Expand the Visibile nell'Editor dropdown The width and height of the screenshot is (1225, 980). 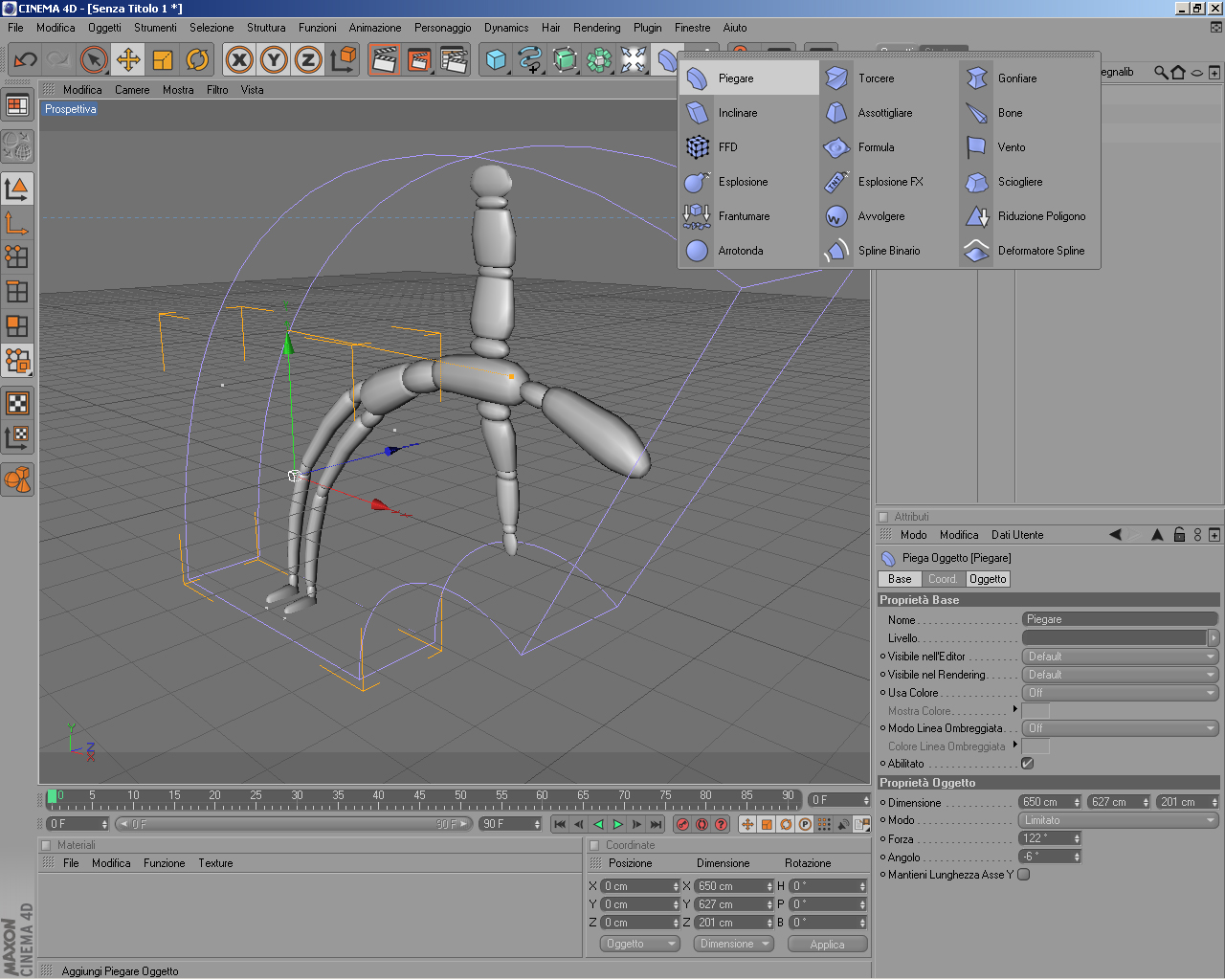click(1119, 657)
